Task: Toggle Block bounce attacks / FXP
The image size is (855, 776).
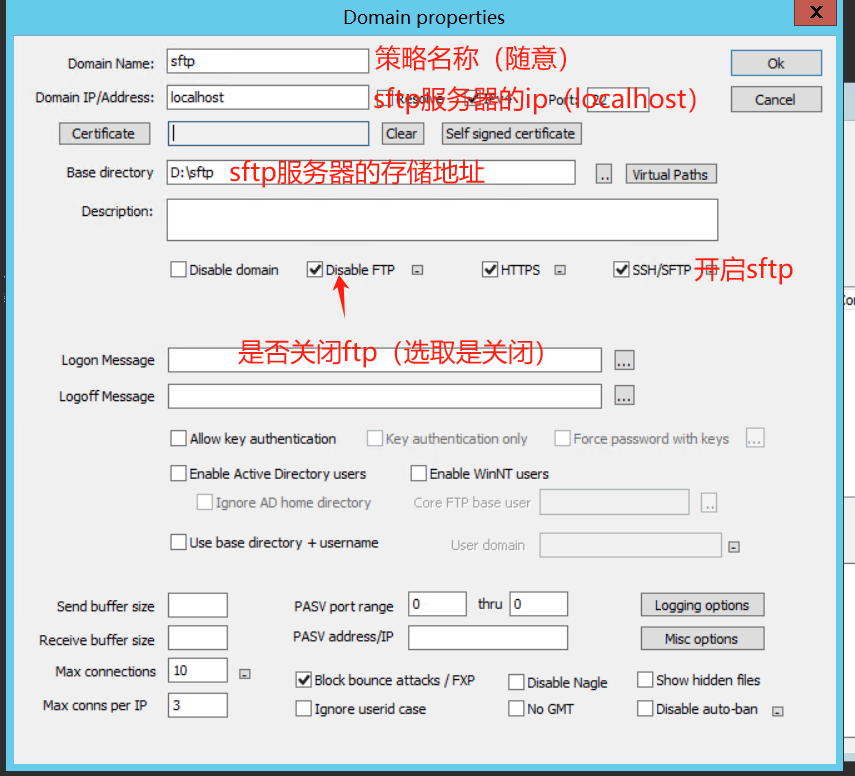Action: tap(303, 680)
